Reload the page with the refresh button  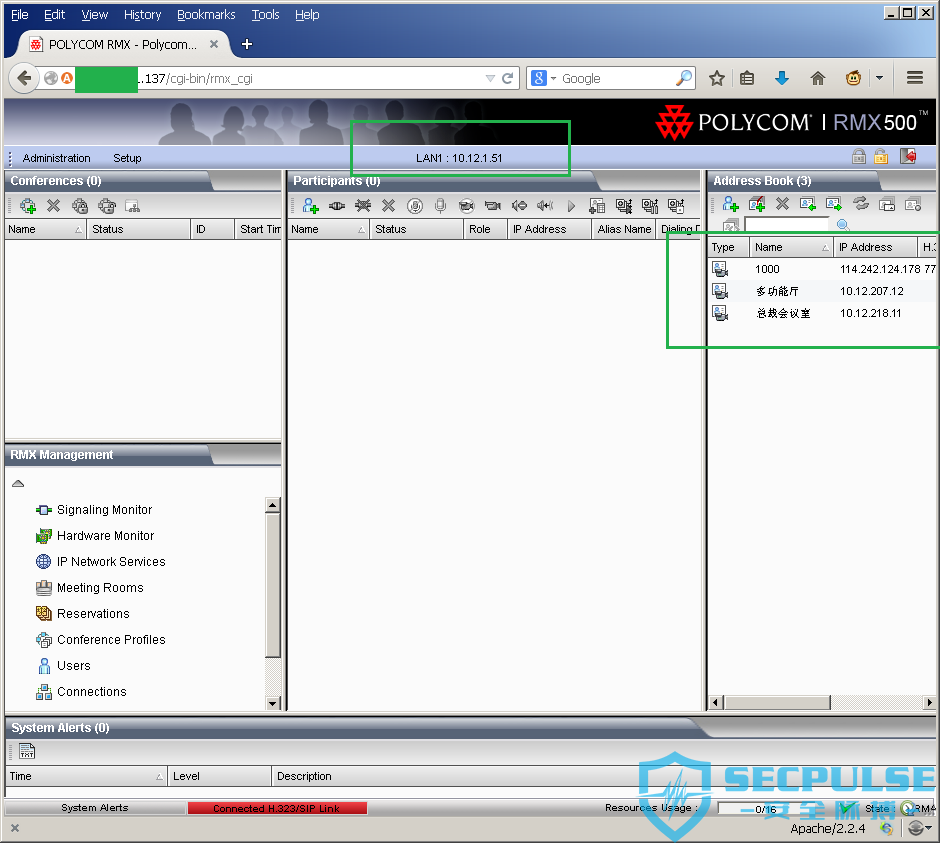tap(508, 79)
